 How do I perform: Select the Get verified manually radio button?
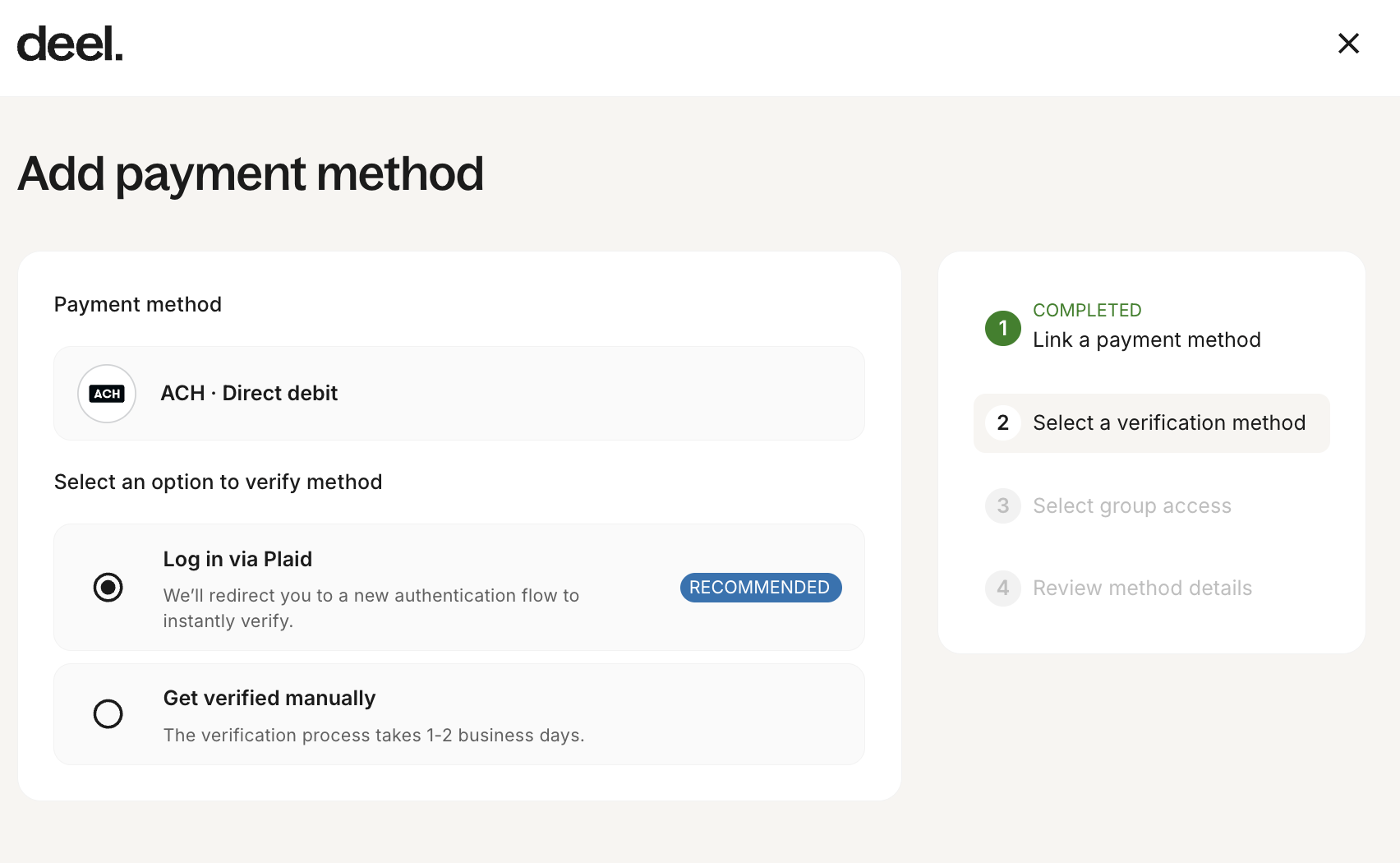[x=108, y=714]
